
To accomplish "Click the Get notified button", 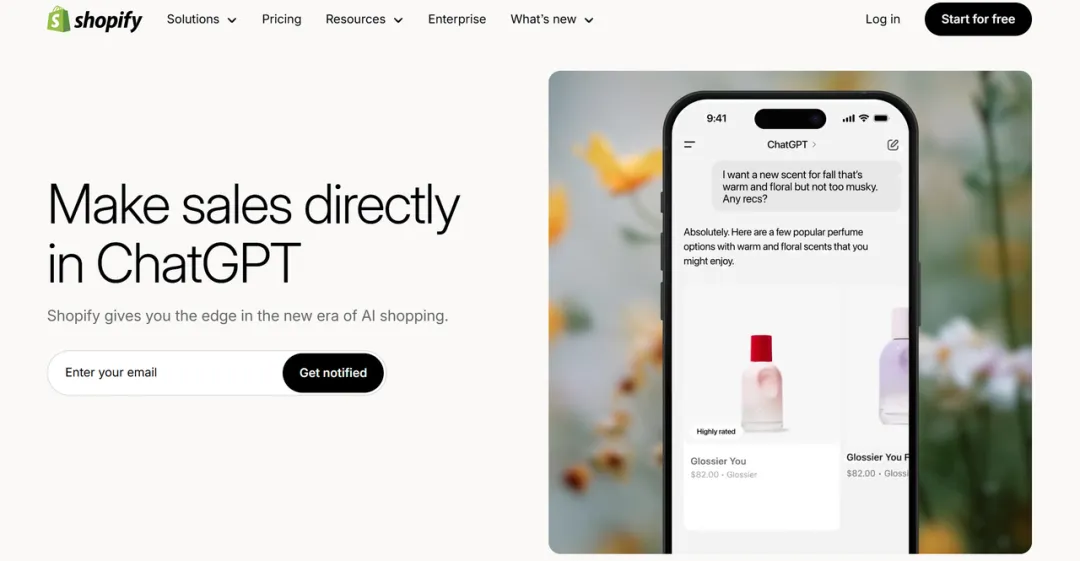I will pos(333,373).
